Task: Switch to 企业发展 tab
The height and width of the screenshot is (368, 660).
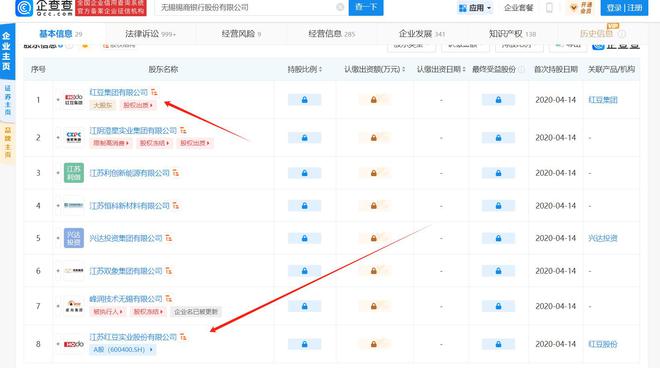Action: pyautogui.click(x=422, y=34)
